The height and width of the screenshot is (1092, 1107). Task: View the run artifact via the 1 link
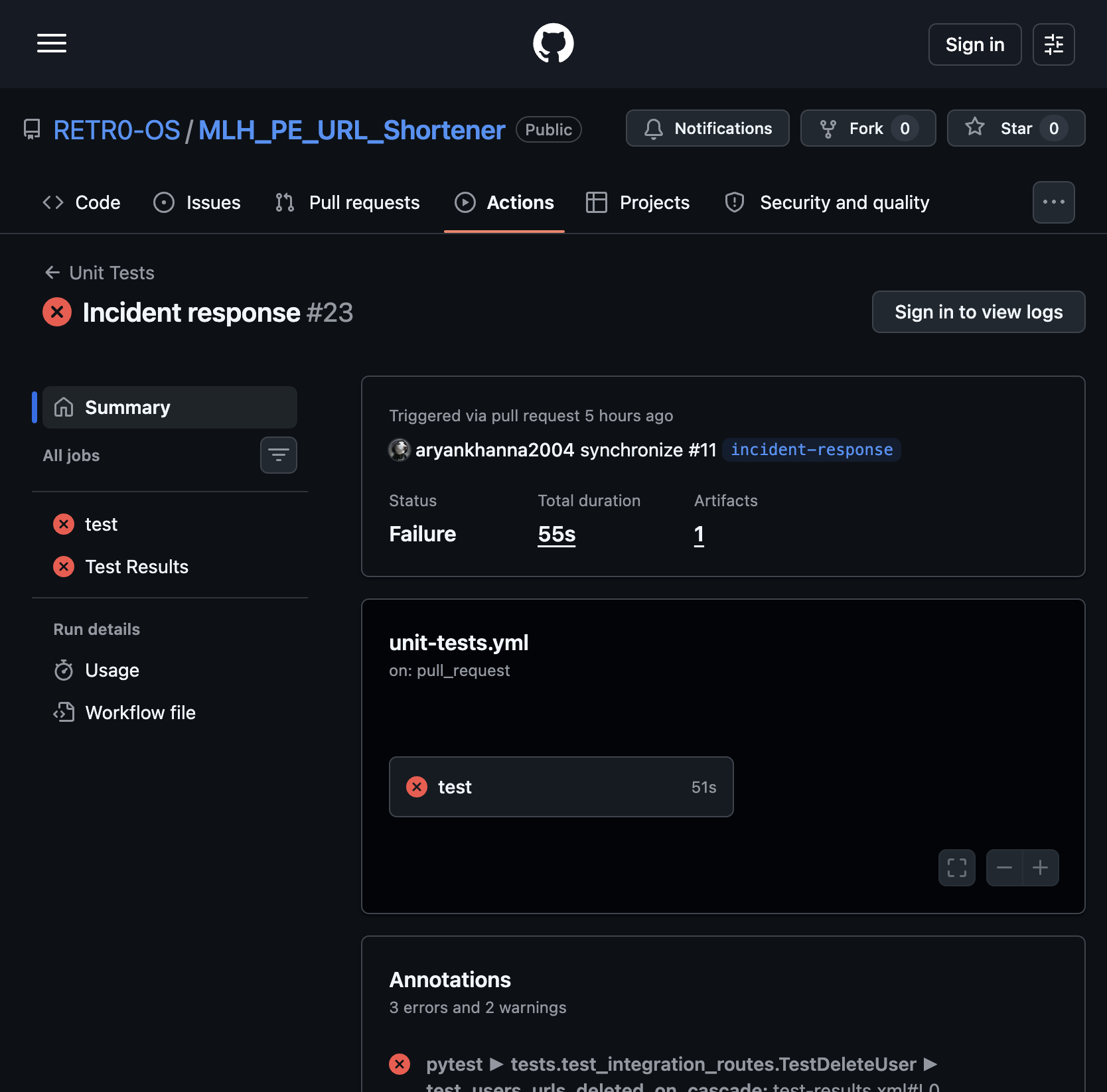click(x=698, y=533)
